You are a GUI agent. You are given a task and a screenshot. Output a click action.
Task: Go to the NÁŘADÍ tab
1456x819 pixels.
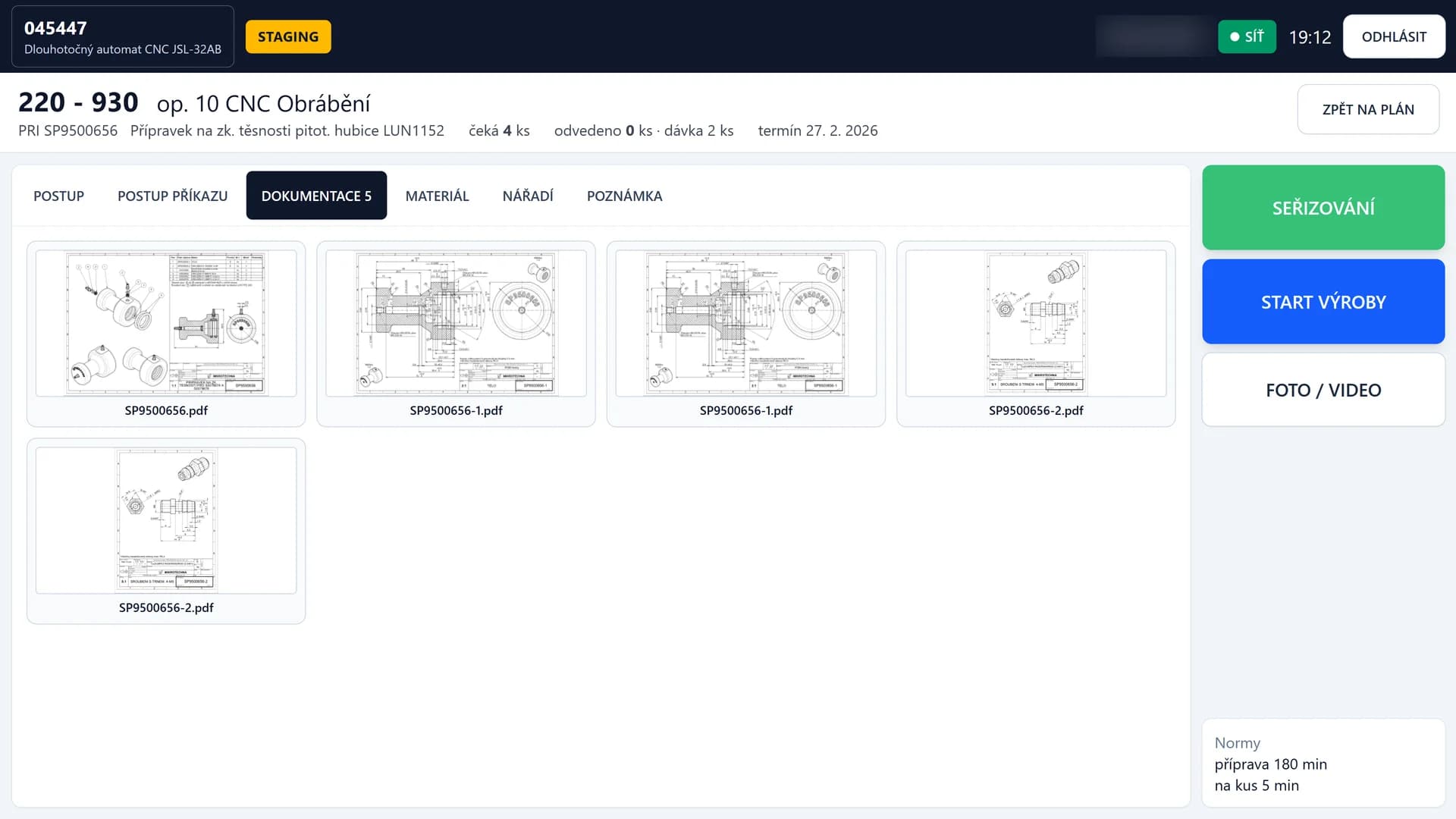click(528, 196)
